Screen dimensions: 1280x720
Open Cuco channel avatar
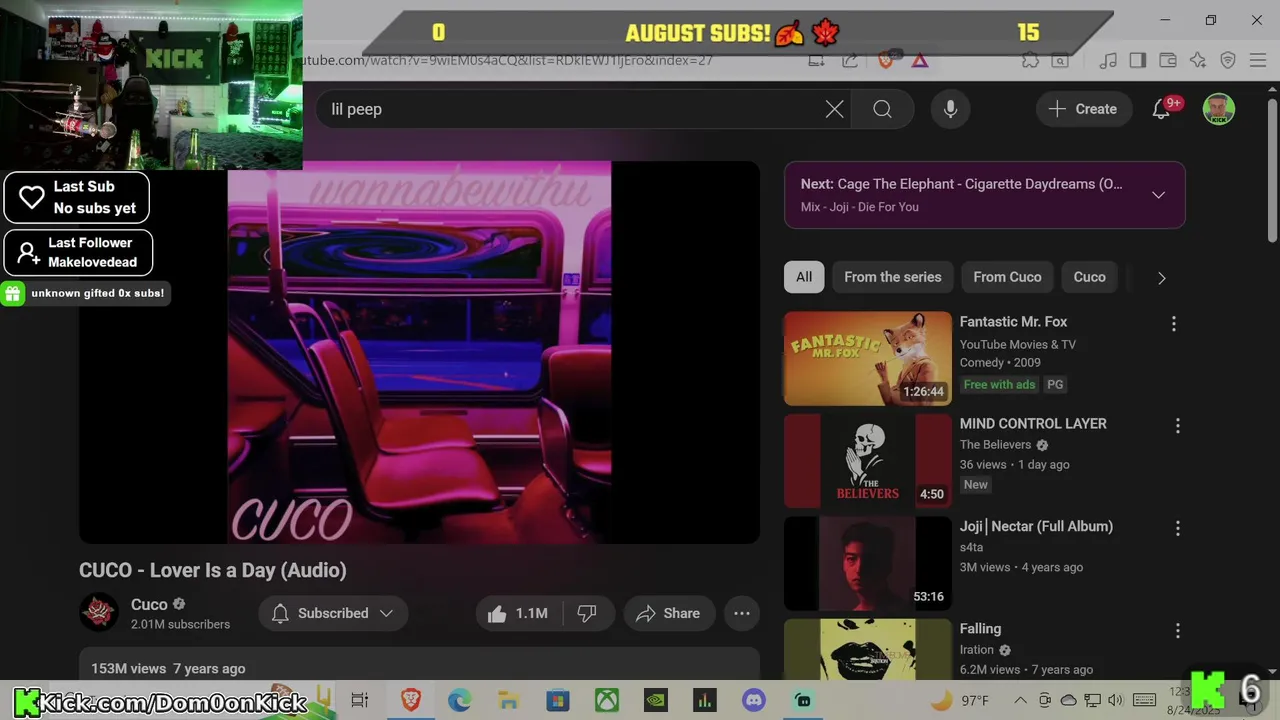pyautogui.click(x=99, y=613)
